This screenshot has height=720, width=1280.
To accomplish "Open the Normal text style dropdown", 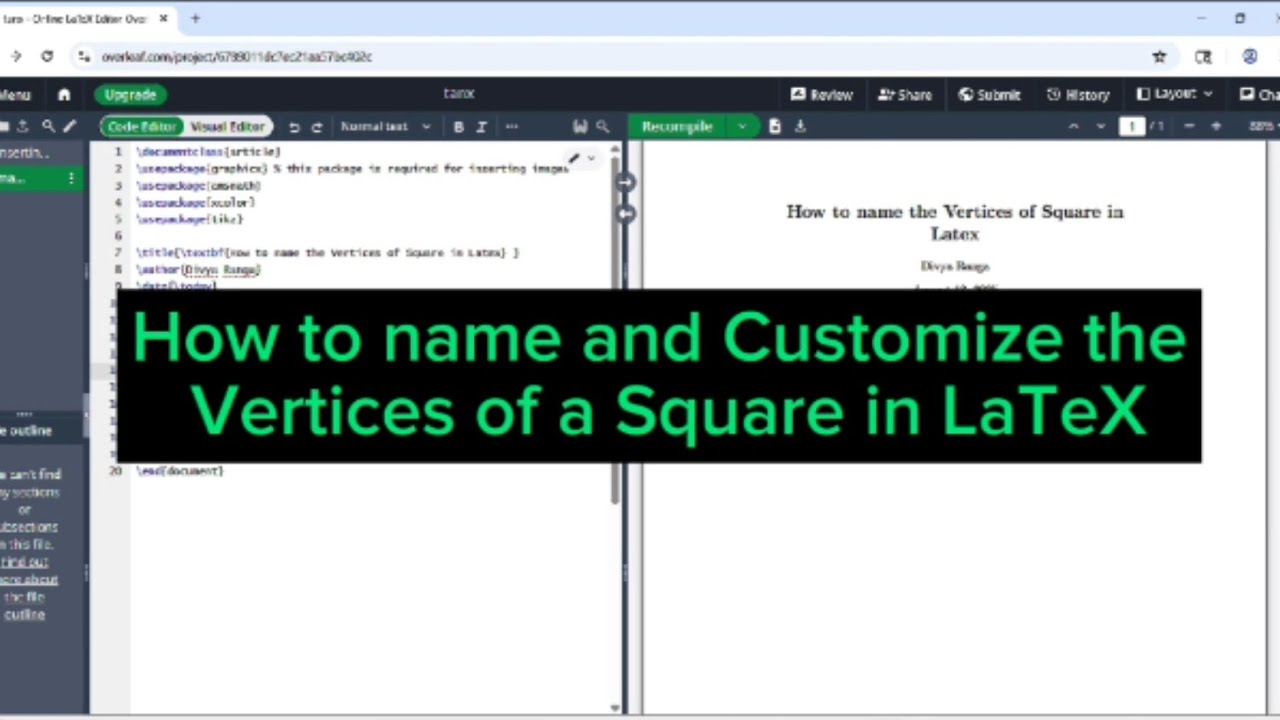I will click(385, 127).
